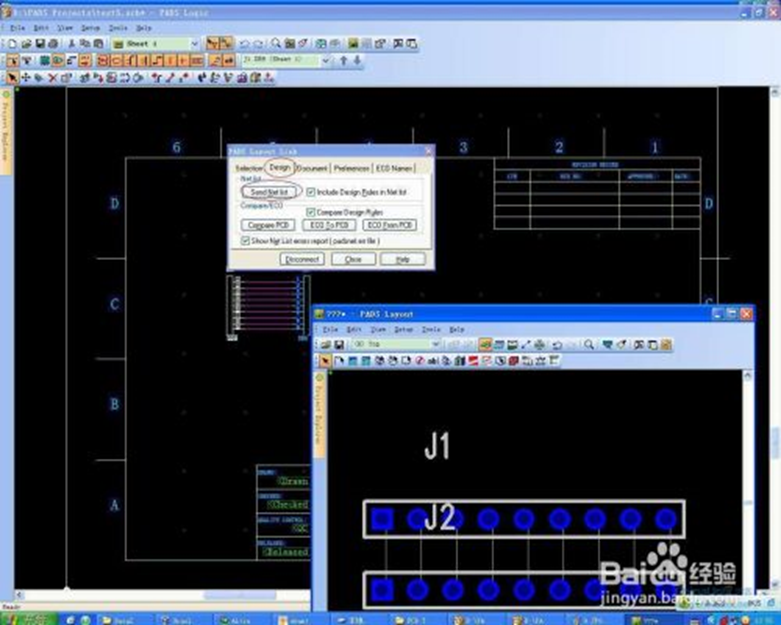Click red circle-slash icon in PADS Layout toolbar
Viewport: 781px width, 625px height.
click(420, 361)
